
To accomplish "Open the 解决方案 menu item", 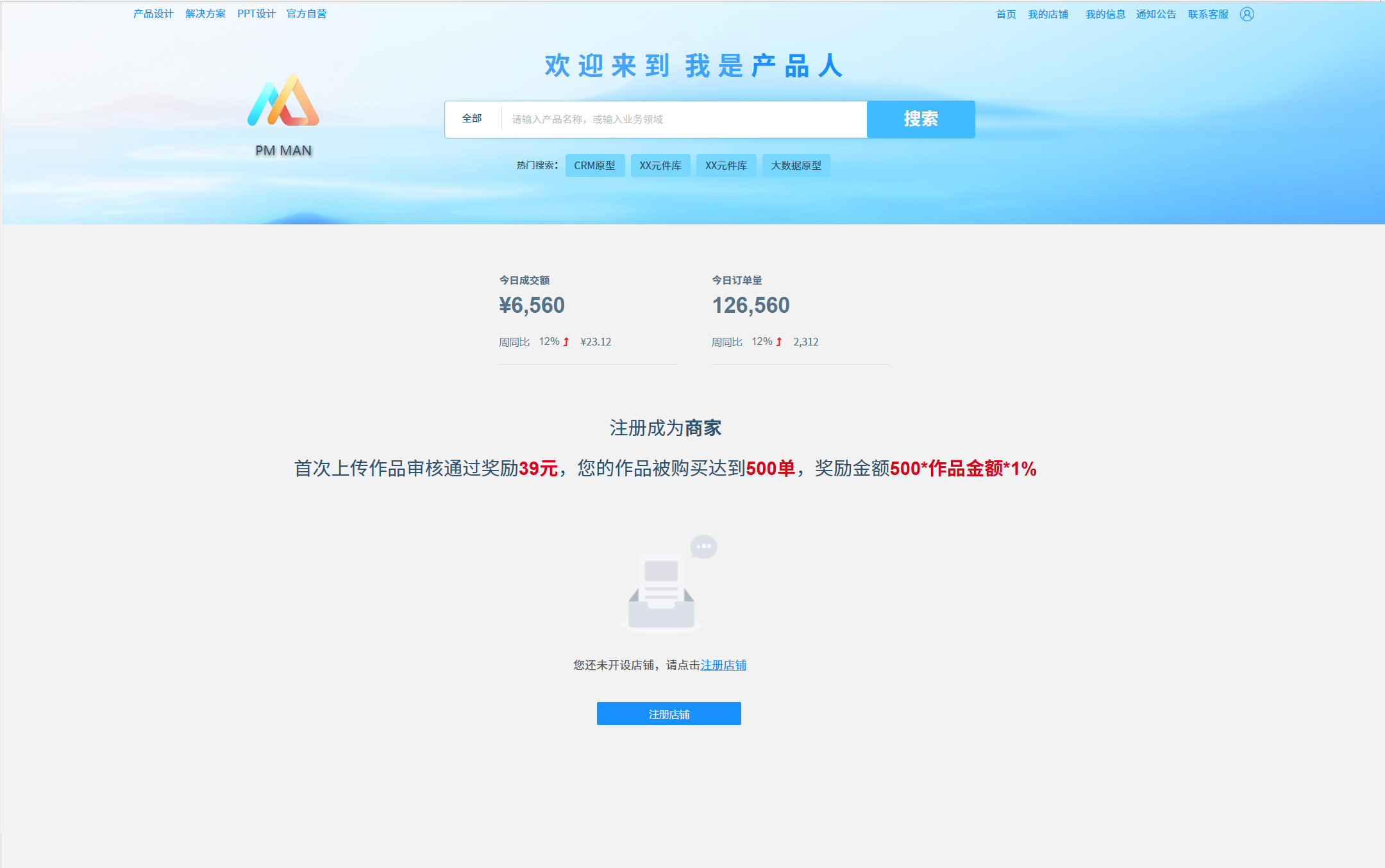I will pos(205,13).
